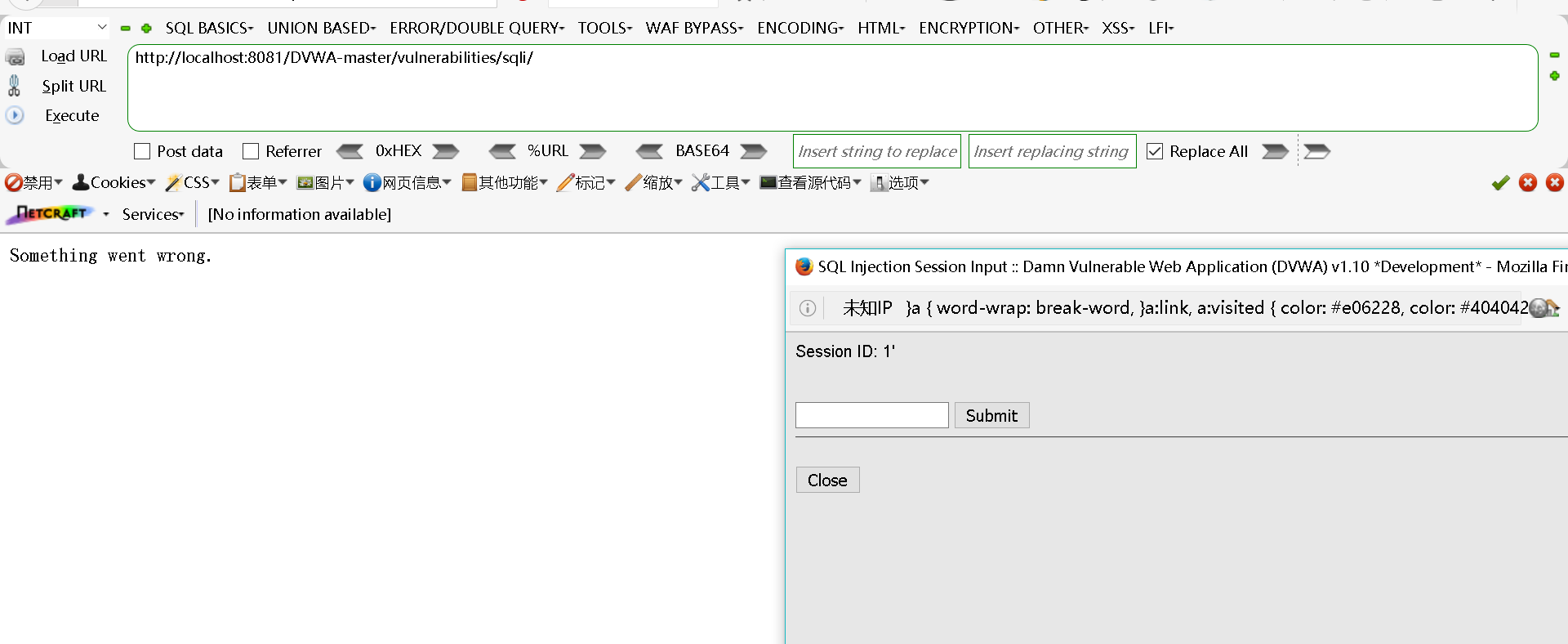Expand the WAF BYPASS menu
Screen dimensions: 1568x644
point(694,28)
